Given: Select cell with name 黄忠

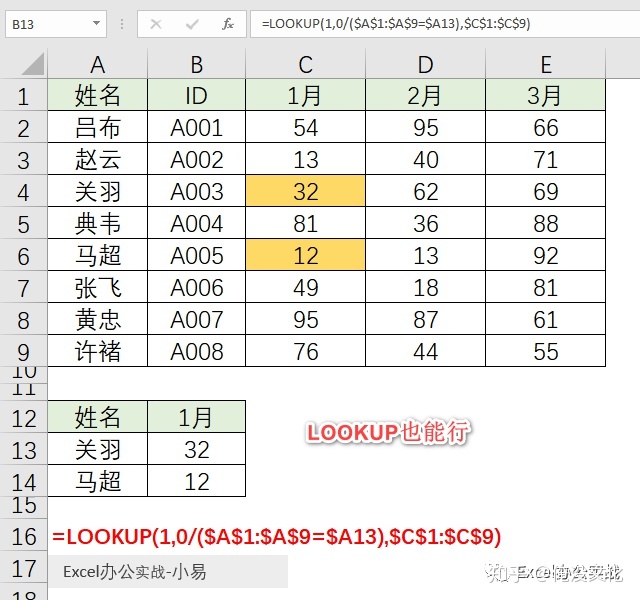Looking at the screenshot, I should 98,319.
